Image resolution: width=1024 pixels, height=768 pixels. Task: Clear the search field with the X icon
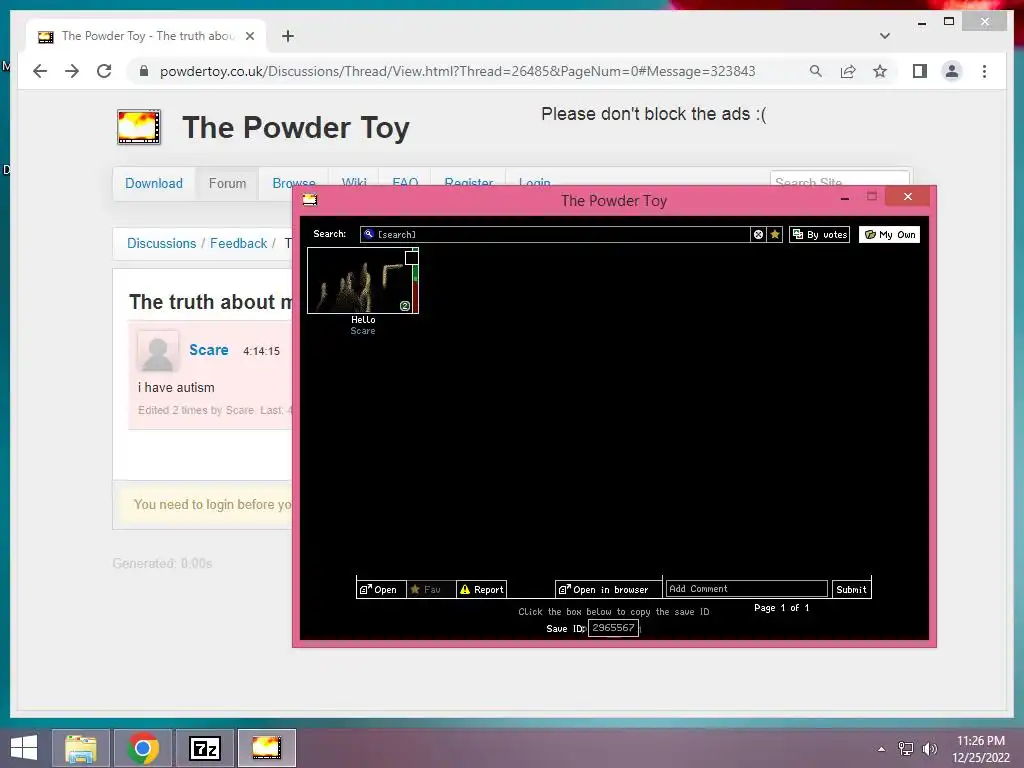coord(758,234)
